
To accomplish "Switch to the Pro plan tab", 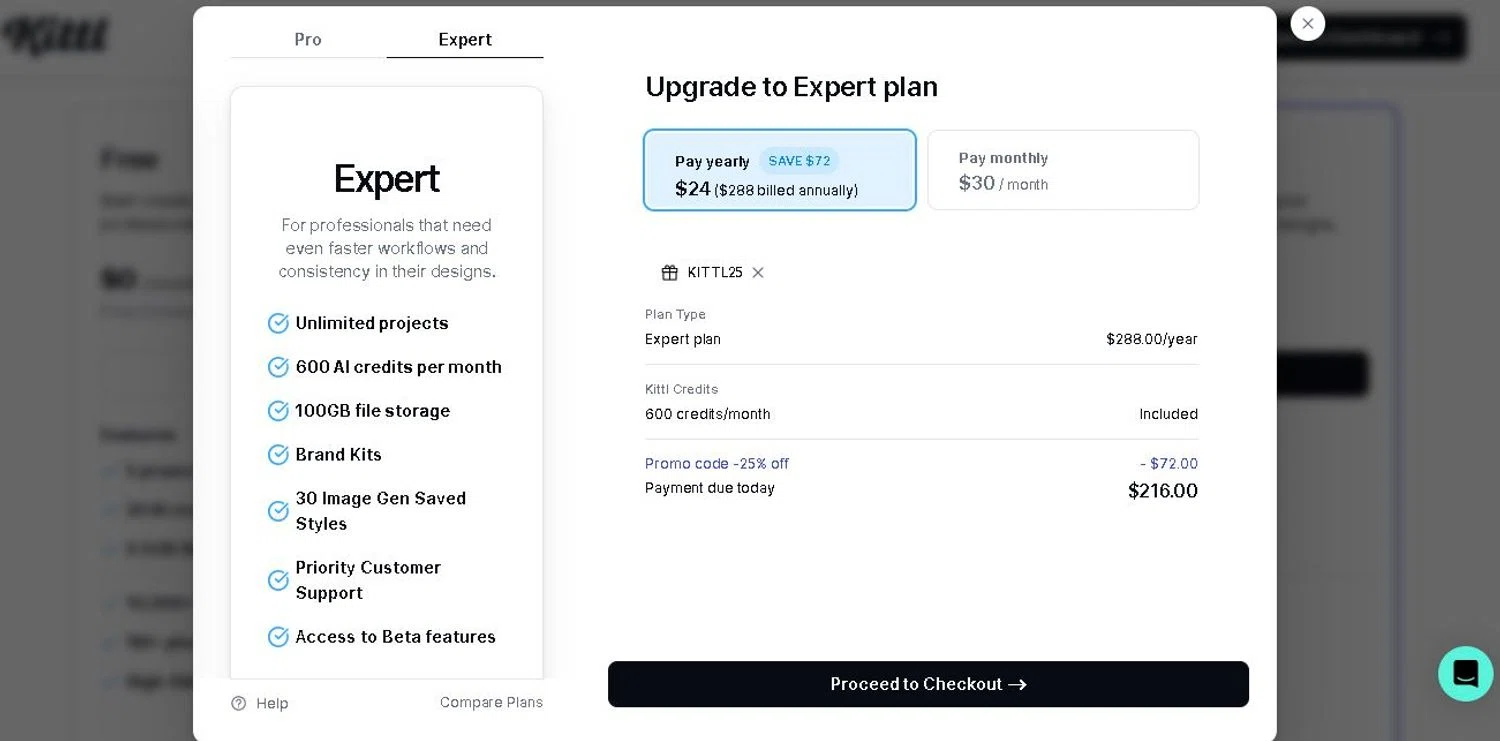I will [308, 40].
